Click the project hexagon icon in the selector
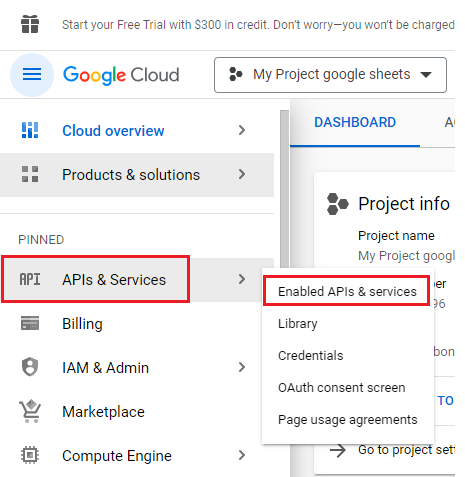Screen dimensions: 465x477 (236, 74)
